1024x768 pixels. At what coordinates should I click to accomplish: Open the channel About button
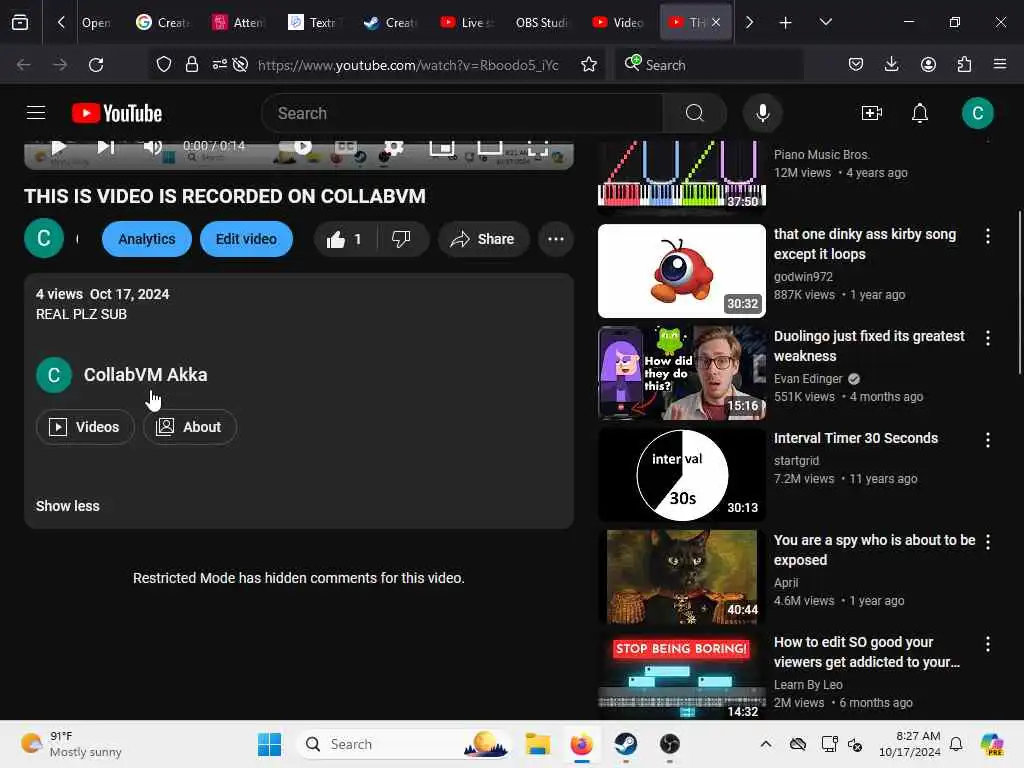click(x=189, y=427)
